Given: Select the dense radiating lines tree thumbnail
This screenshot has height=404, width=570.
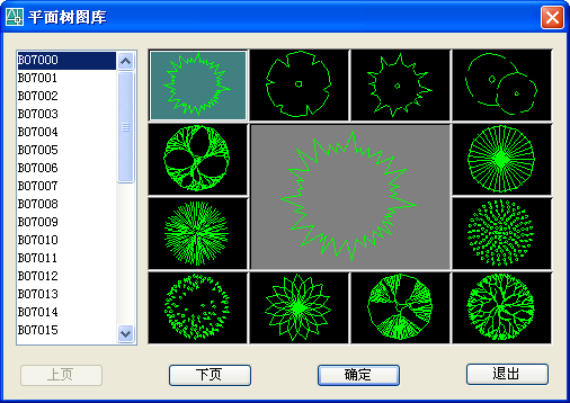Looking at the screenshot, I should coord(198,233).
